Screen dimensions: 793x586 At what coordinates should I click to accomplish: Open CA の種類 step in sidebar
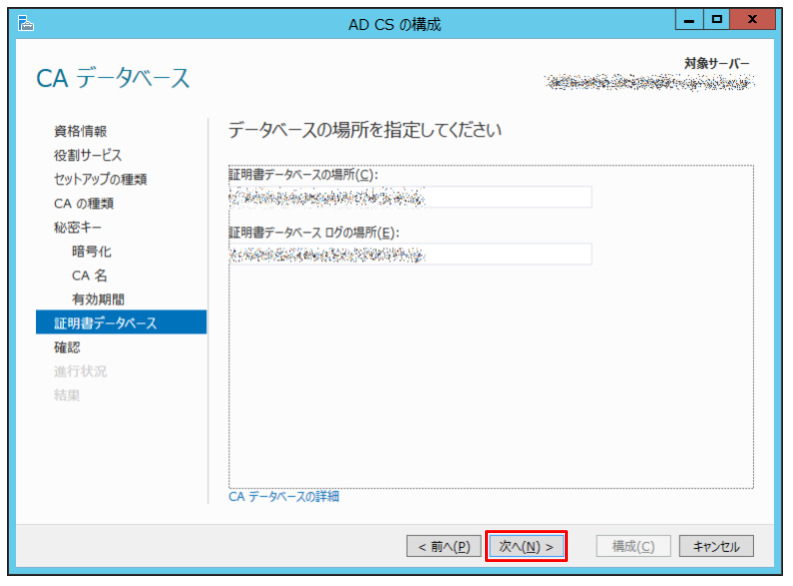84,203
